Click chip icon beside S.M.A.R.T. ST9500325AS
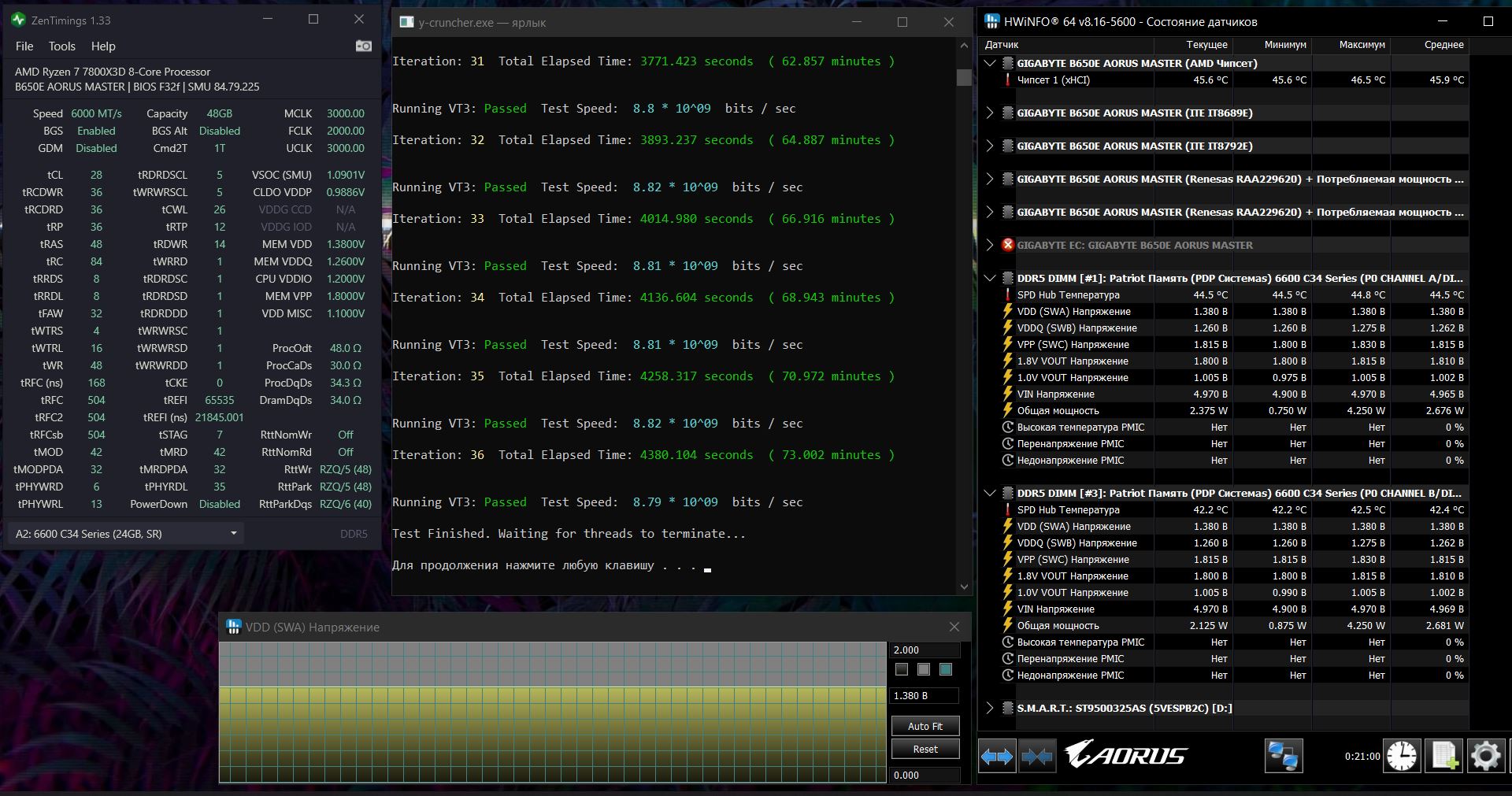Screen dimensions: 1512x796 click(x=1007, y=708)
